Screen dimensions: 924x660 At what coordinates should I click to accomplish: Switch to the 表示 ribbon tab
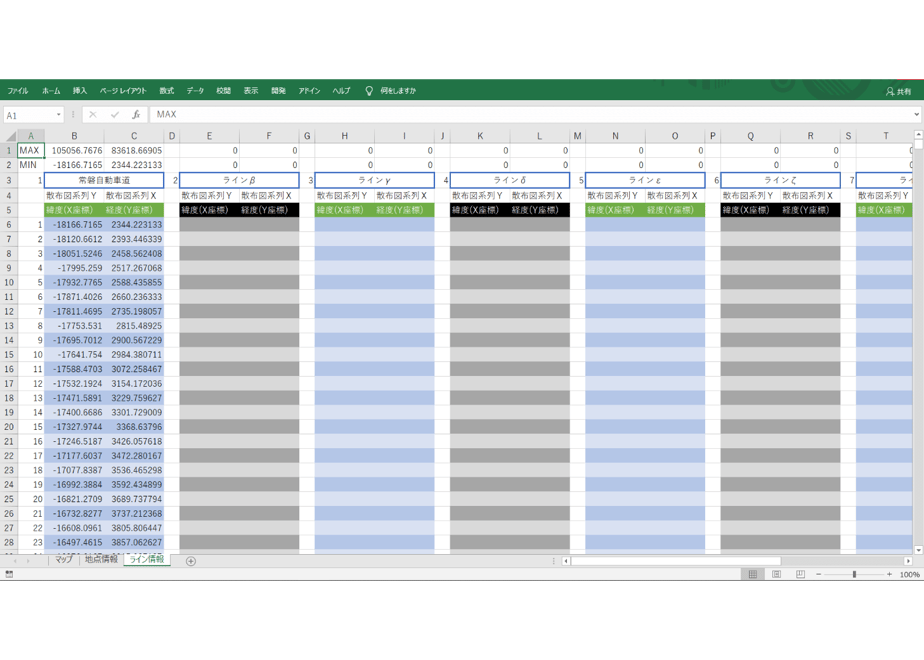click(x=251, y=91)
